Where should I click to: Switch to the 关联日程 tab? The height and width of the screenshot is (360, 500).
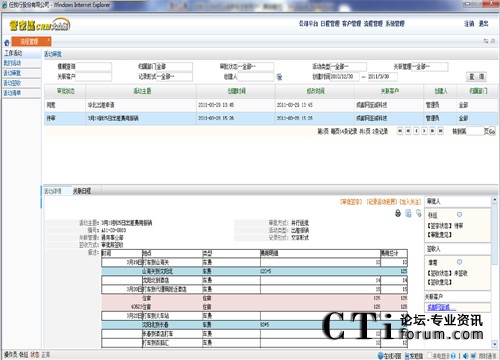pos(82,191)
